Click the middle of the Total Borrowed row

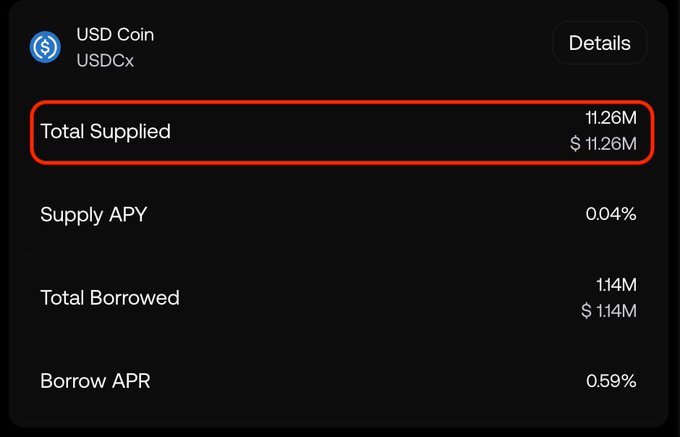[340, 298]
